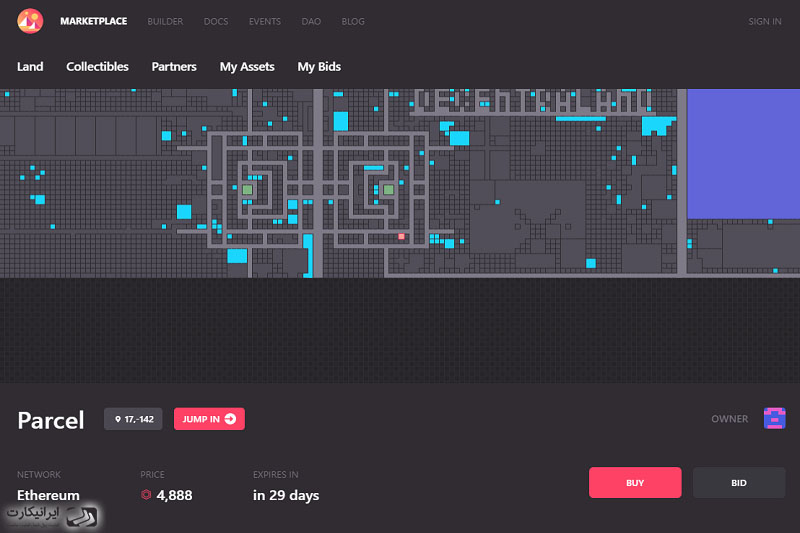800x533 pixels.
Task: Click the OWNER label
Action: coord(730,419)
